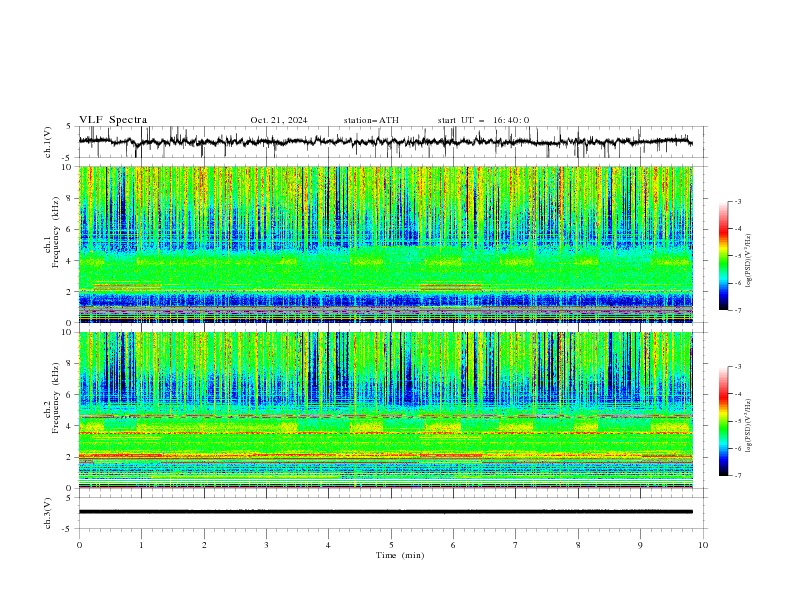The image size is (792, 612).
Task: Select the date text "Oct. 21, 2024"
Action: 279,120
